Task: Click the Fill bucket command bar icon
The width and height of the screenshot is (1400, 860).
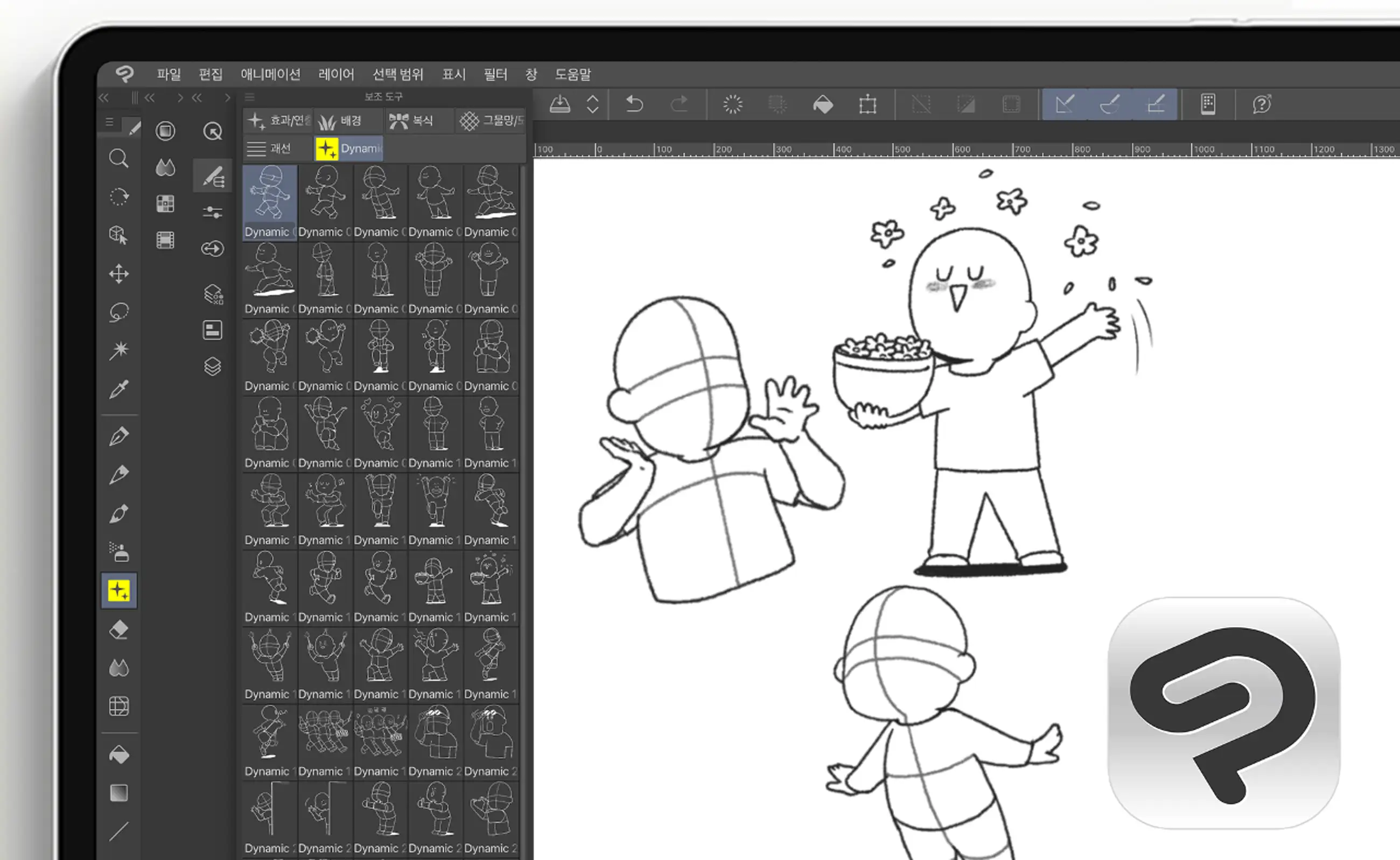Action: [x=823, y=104]
